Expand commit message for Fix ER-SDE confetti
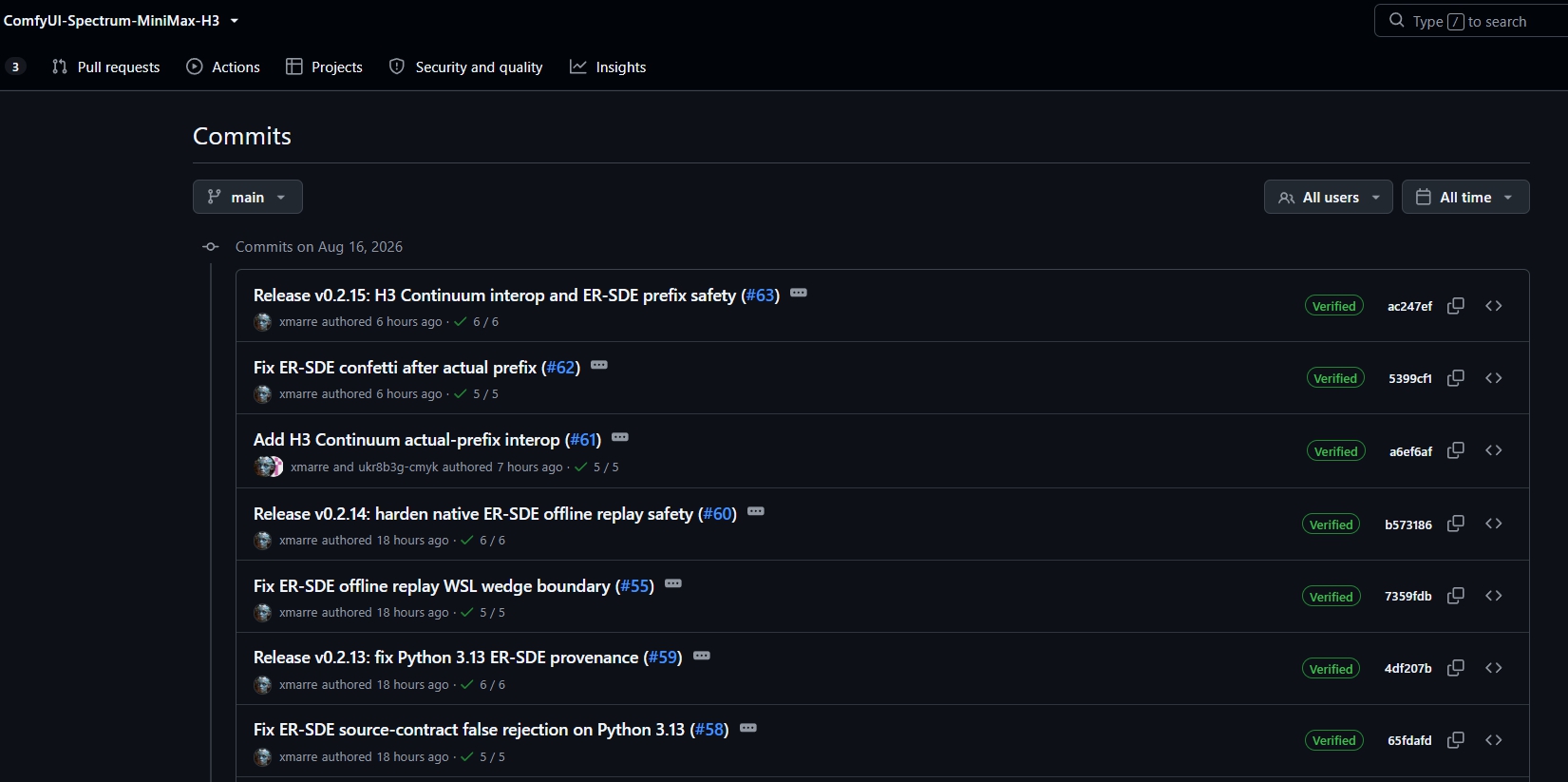 pyautogui.click(x=599, y=365)
